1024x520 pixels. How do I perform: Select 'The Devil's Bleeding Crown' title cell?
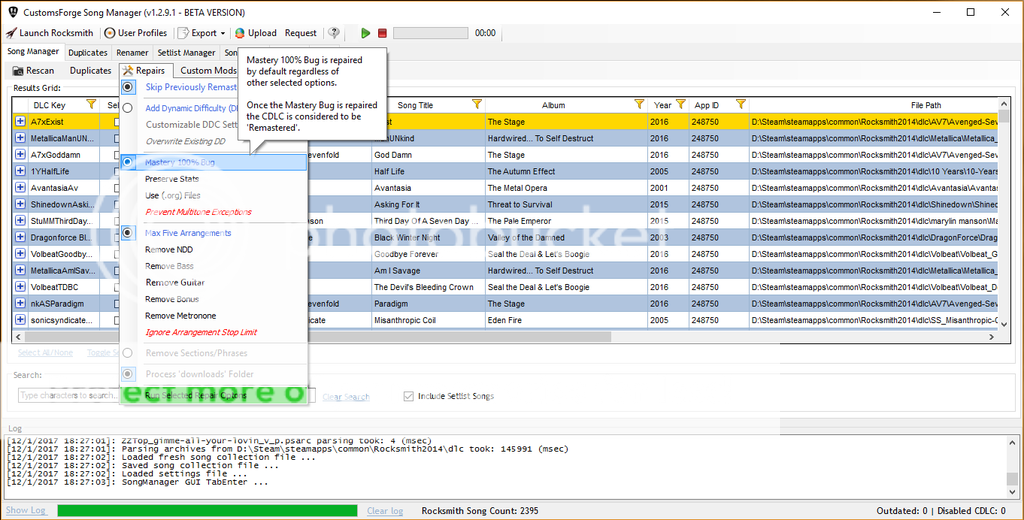click(428, 287)
